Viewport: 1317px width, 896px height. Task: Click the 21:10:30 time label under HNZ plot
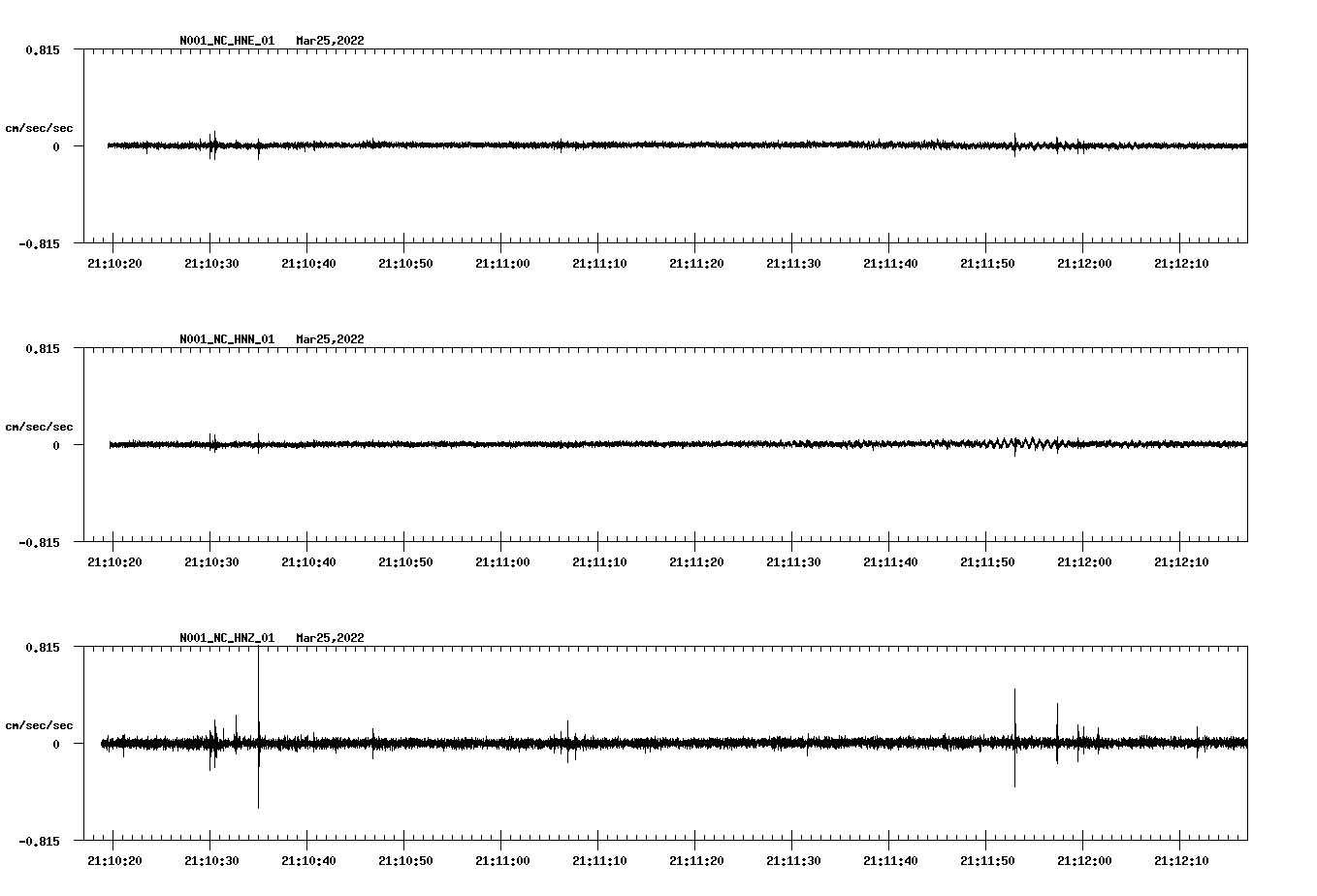(x=211, y=860)
